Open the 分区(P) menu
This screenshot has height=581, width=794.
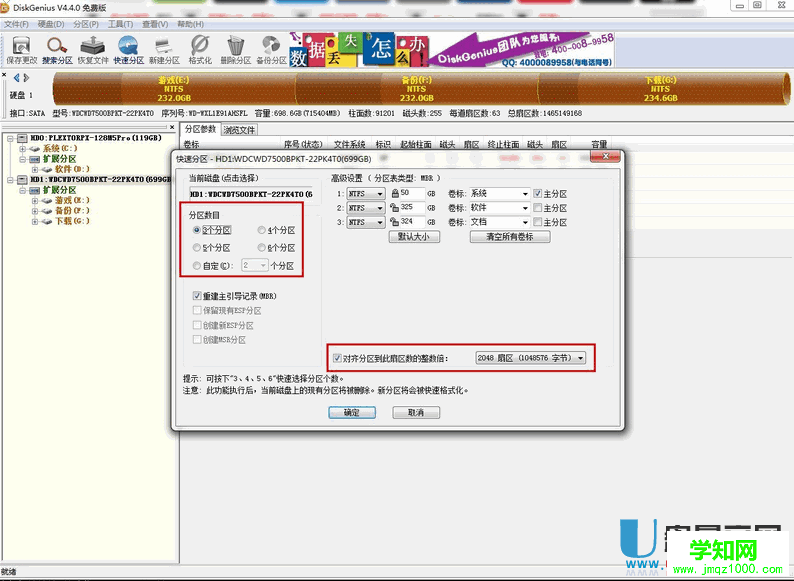86,24
